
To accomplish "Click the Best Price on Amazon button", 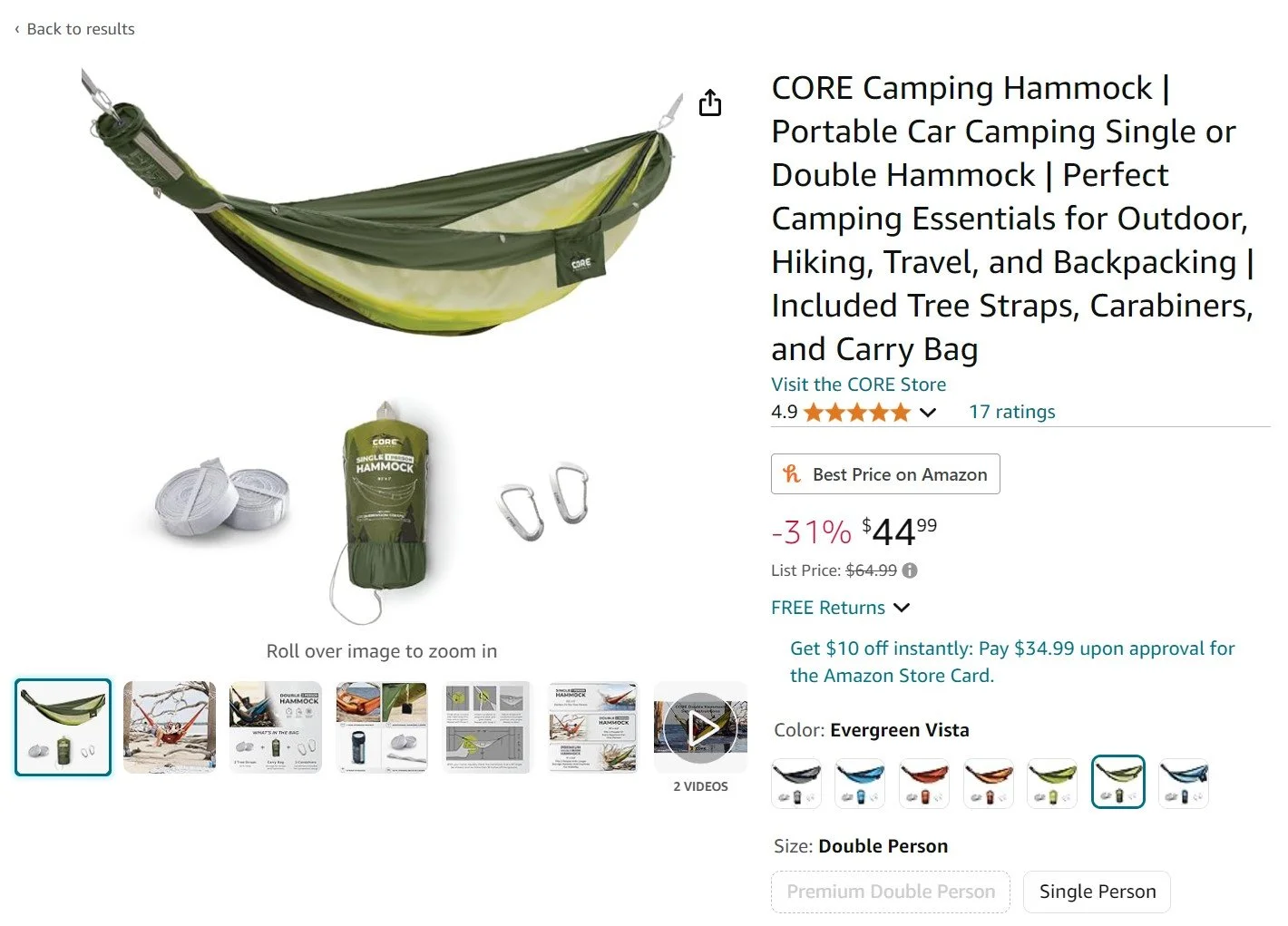I will 885,473.
